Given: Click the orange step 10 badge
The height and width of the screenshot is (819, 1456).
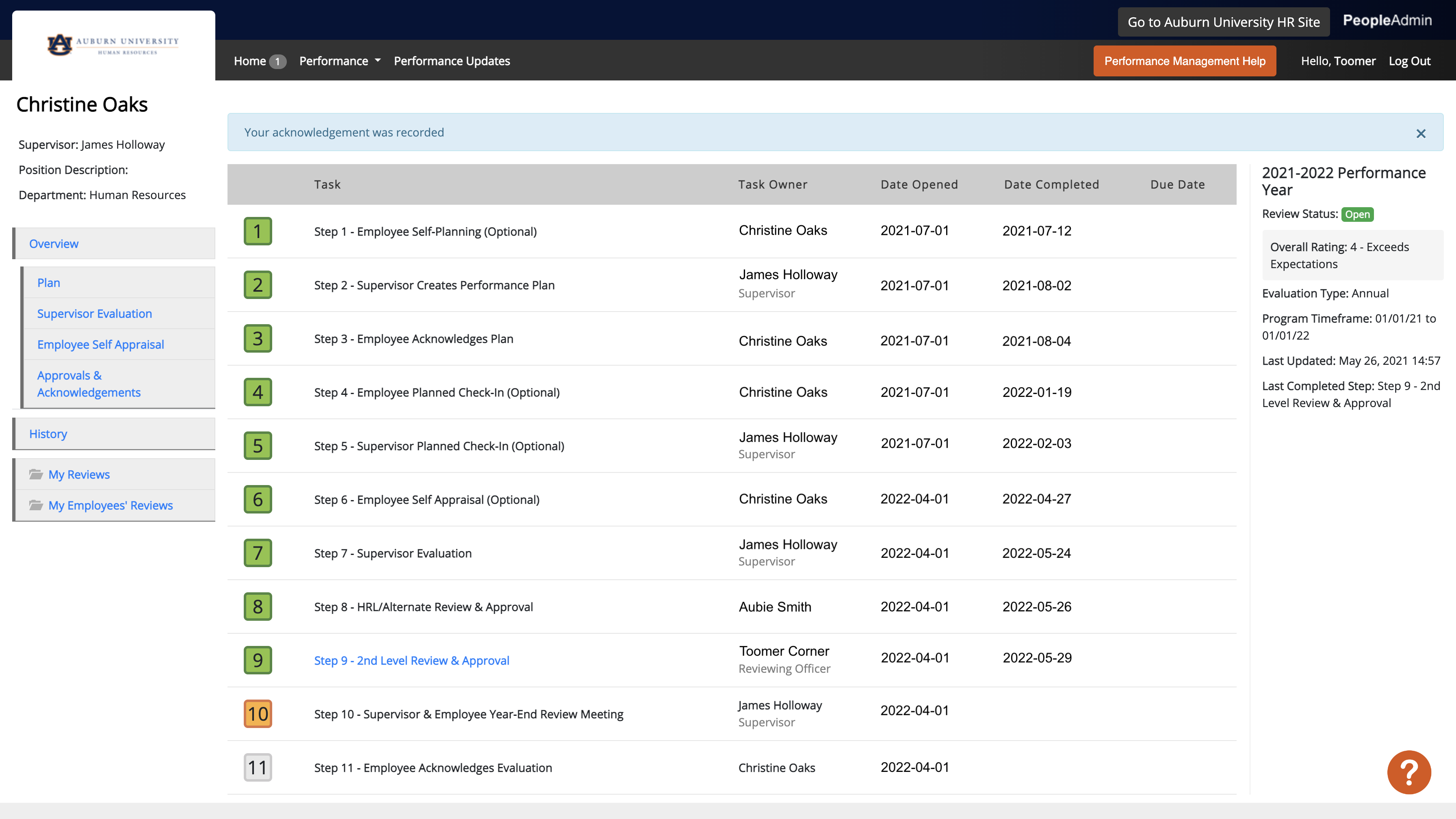Looking at the screenshot, I should [258, 714].
